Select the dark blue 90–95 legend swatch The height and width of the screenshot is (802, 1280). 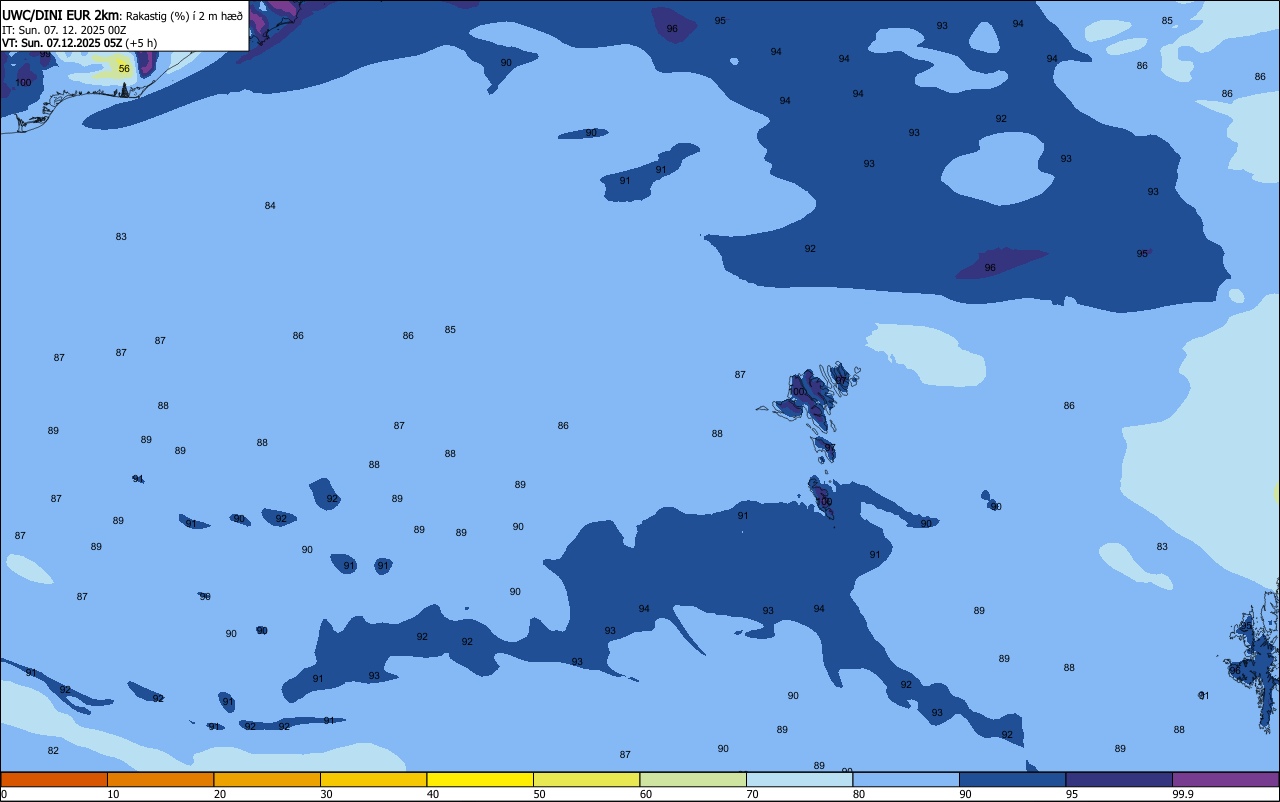point(1012,779)
